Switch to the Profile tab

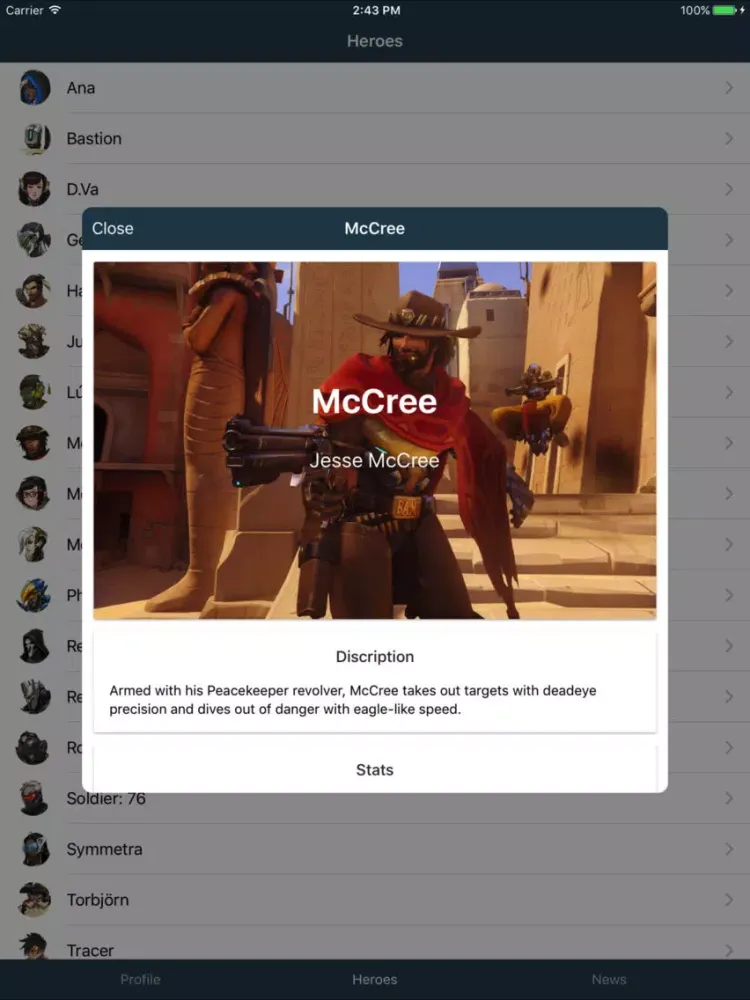click(x=140, y=979)
